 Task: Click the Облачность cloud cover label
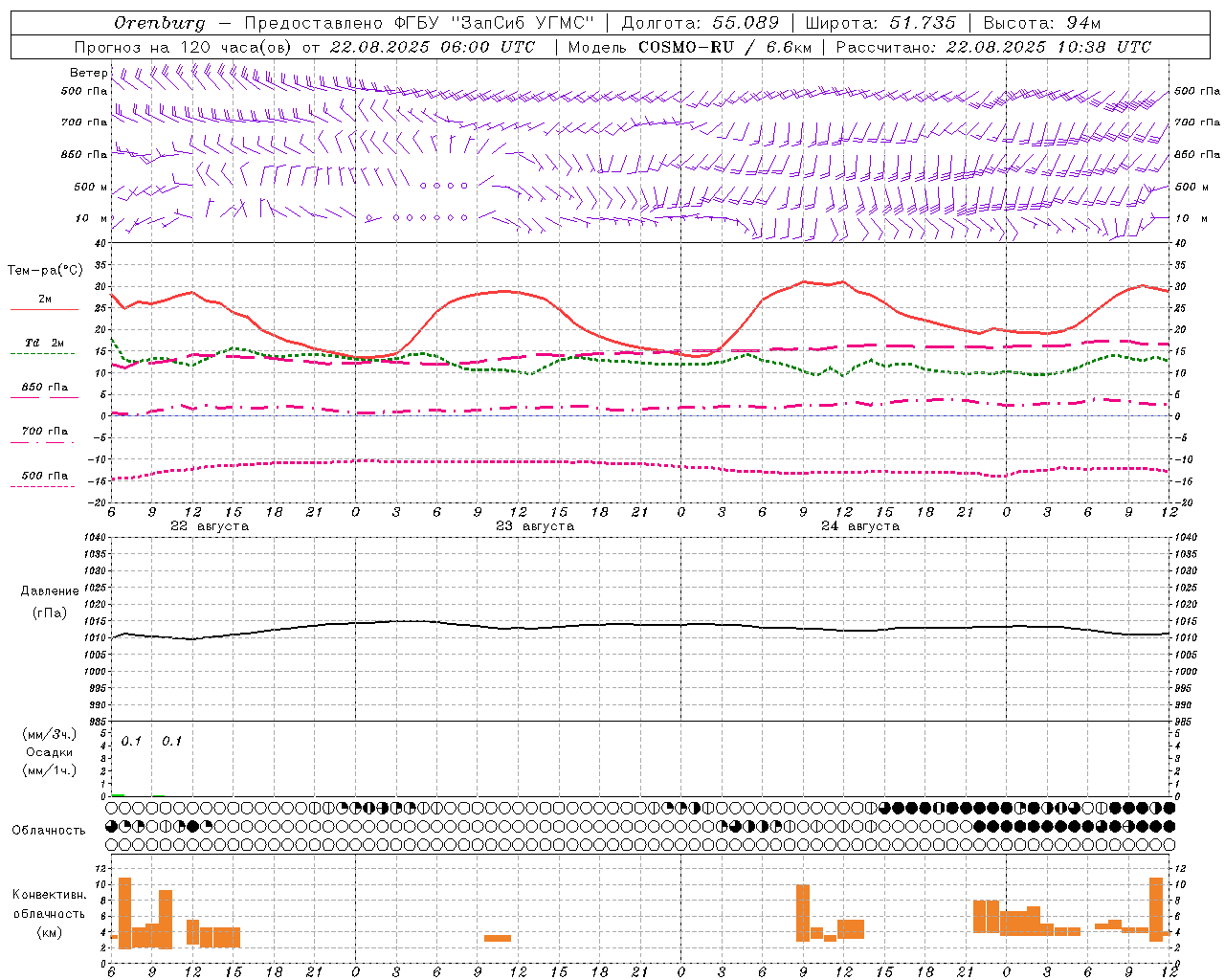[x=49, y=831]
